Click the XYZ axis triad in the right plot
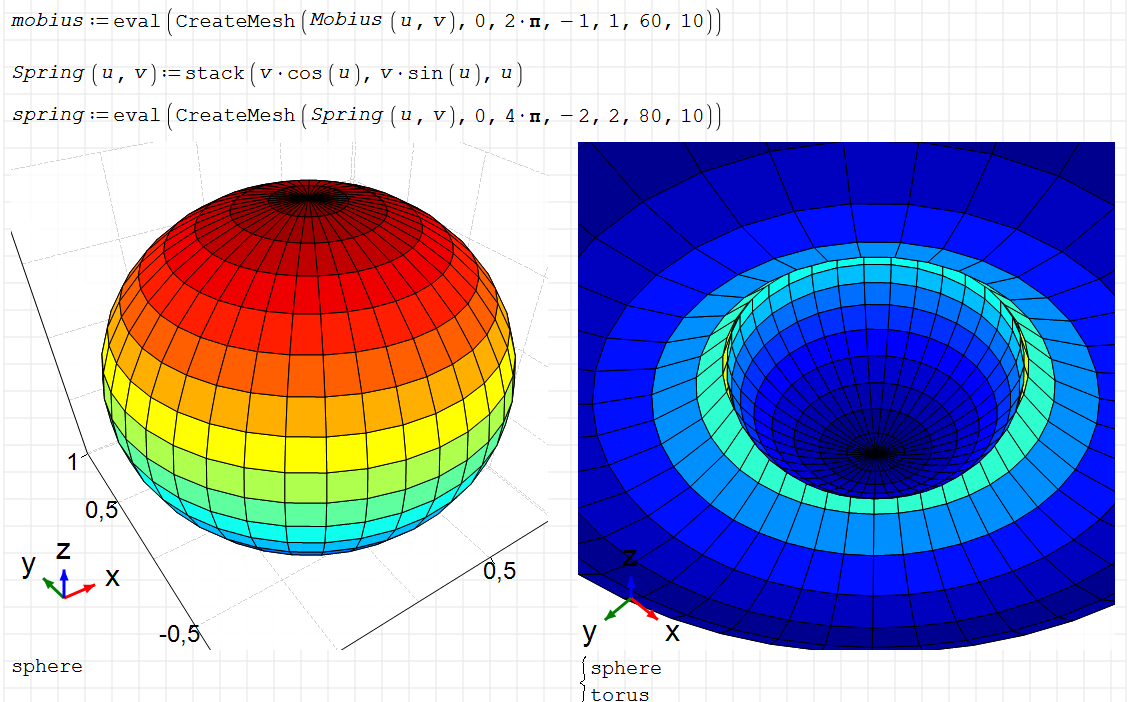The height and width of the screenshot is (702, 1132). [x=630, y=600]
